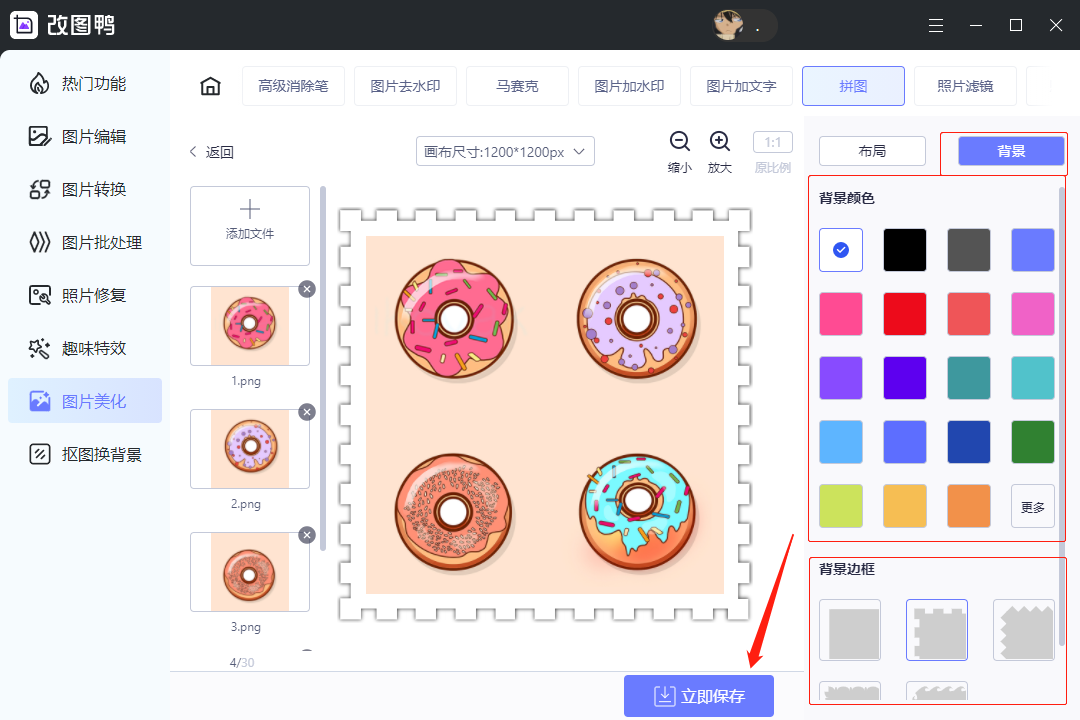Select the checked white background swatch
Viewport: 1080px width, 720px height.
[x=841, y=250]
